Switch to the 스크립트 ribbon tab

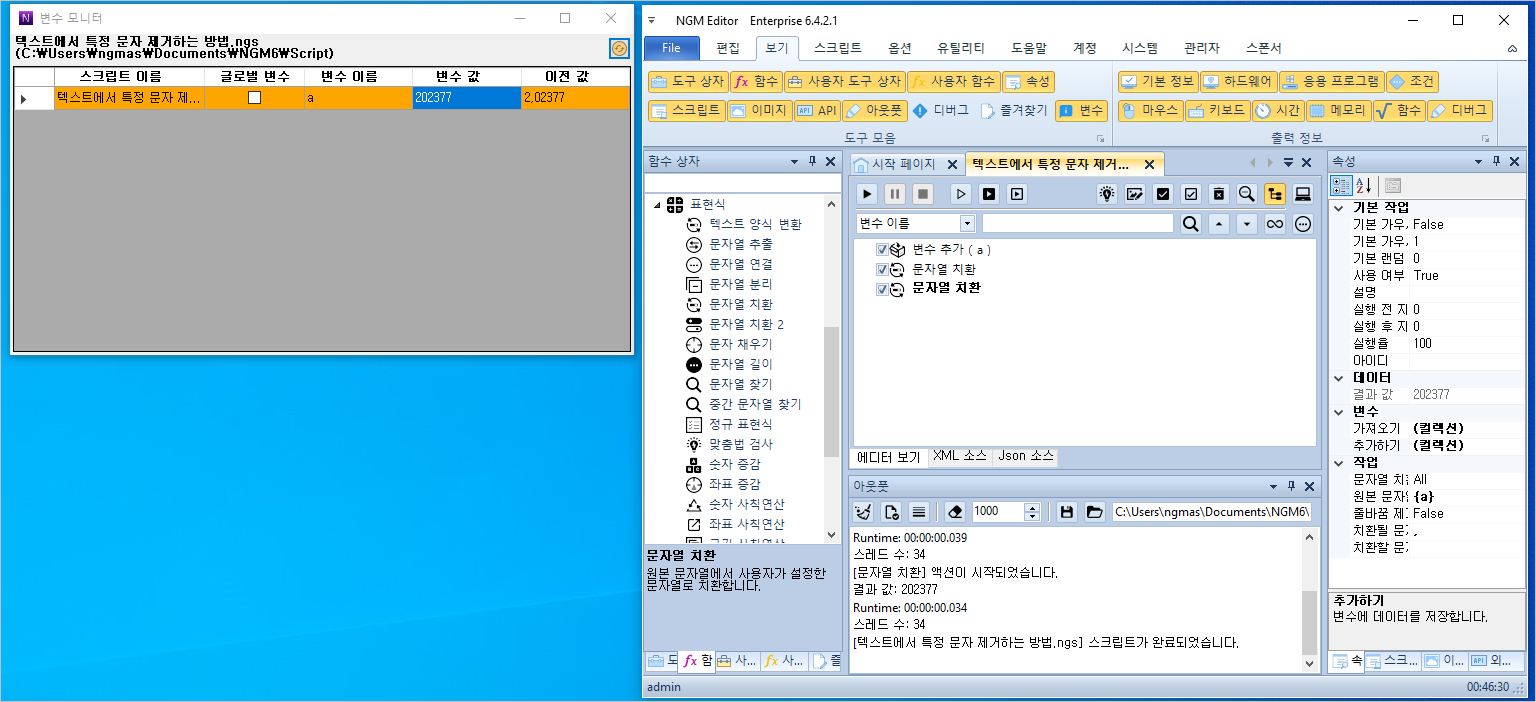point(837,48)
